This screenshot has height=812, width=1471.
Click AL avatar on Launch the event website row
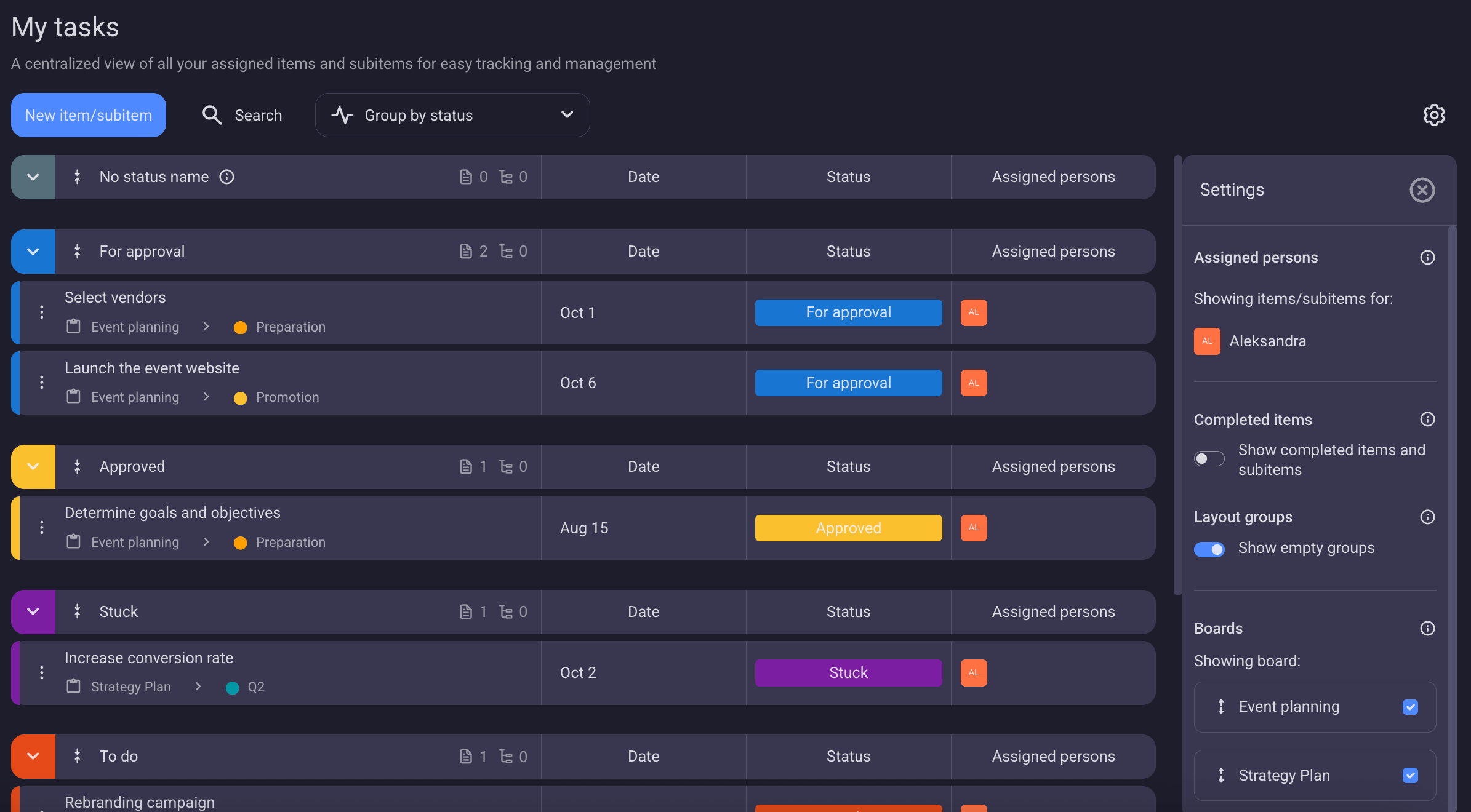click(x=974, y=383)
